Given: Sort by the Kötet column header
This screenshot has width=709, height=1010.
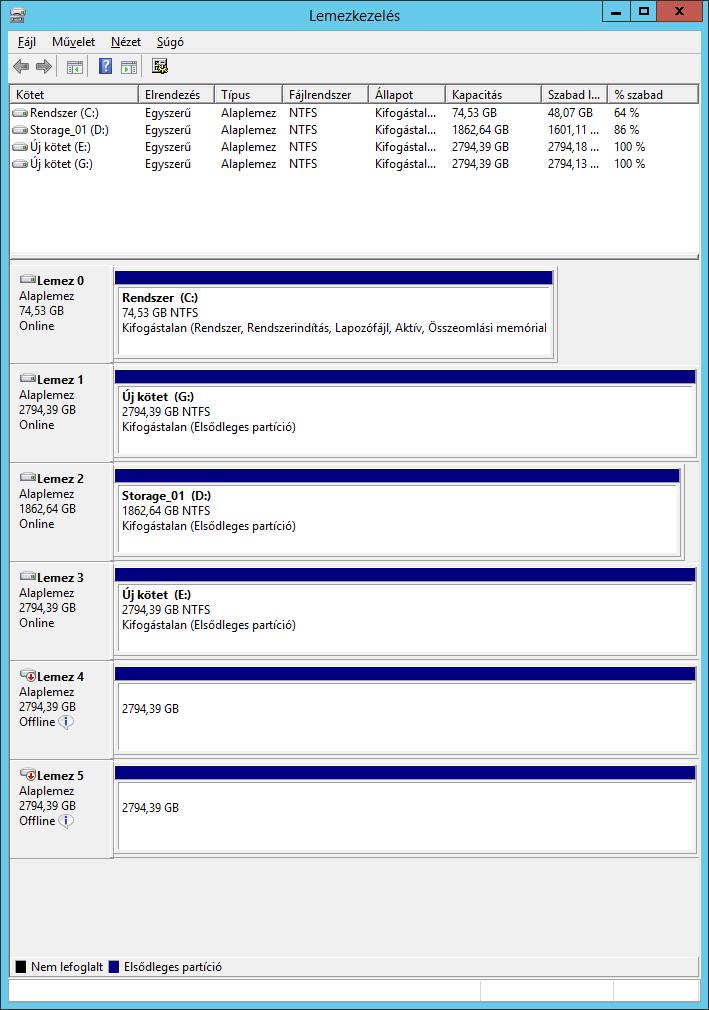Looking at the screenshot, I should coord(74,95).
